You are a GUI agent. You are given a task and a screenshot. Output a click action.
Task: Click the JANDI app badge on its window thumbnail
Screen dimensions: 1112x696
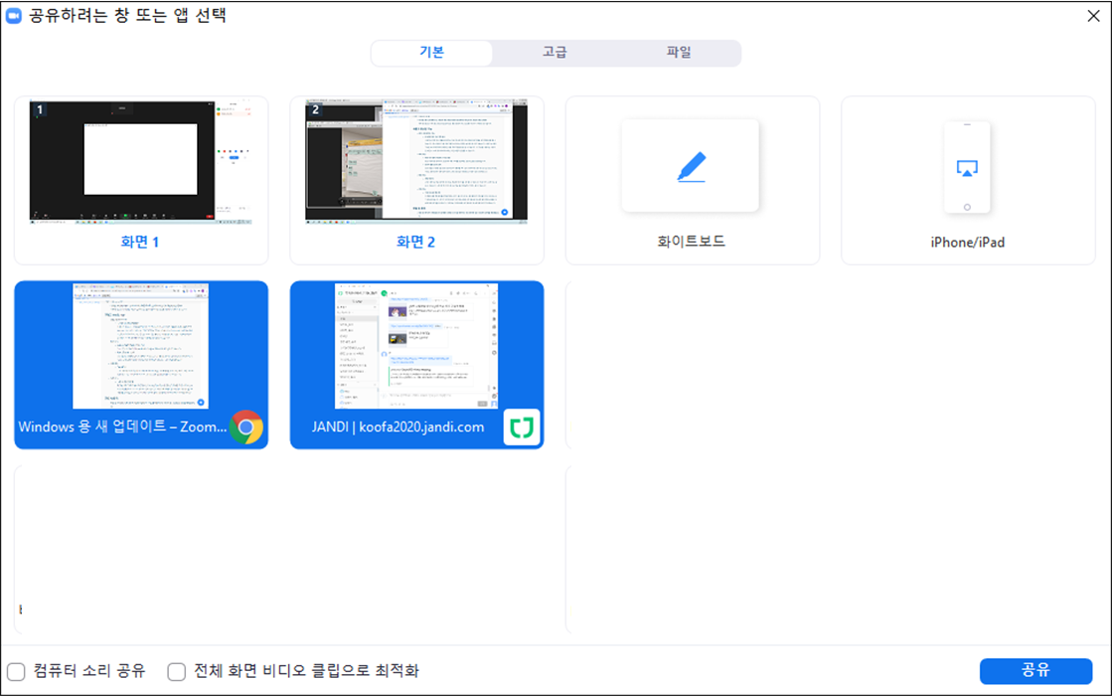tap(522, 424)
